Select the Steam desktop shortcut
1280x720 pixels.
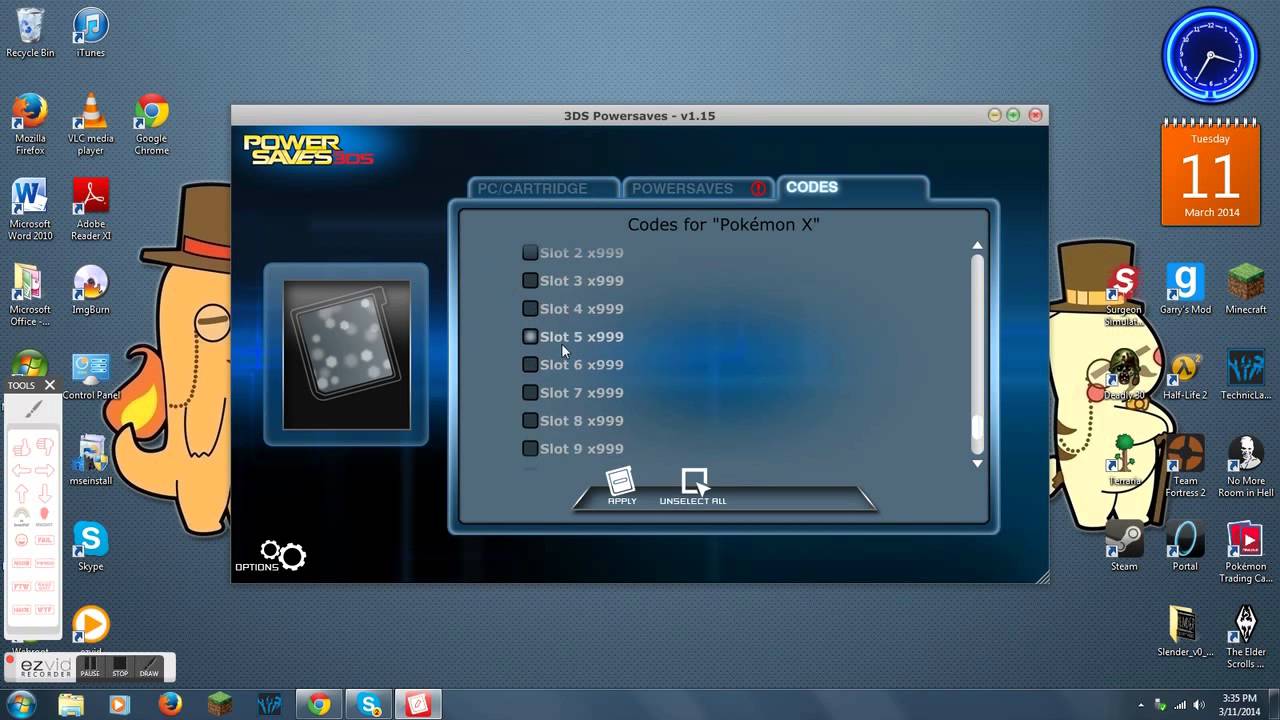click(1124, 547)
